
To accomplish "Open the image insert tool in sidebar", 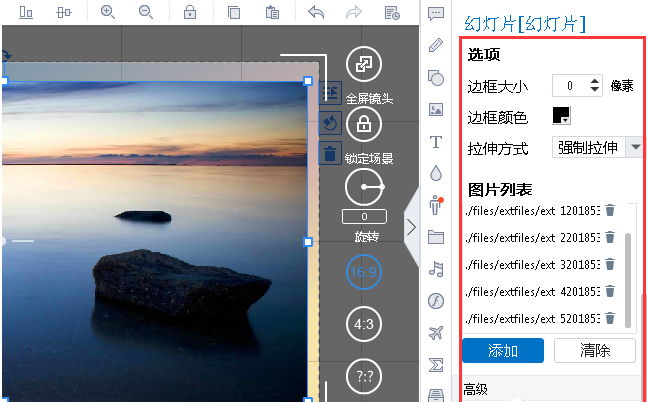I will [x=436, y=109].
